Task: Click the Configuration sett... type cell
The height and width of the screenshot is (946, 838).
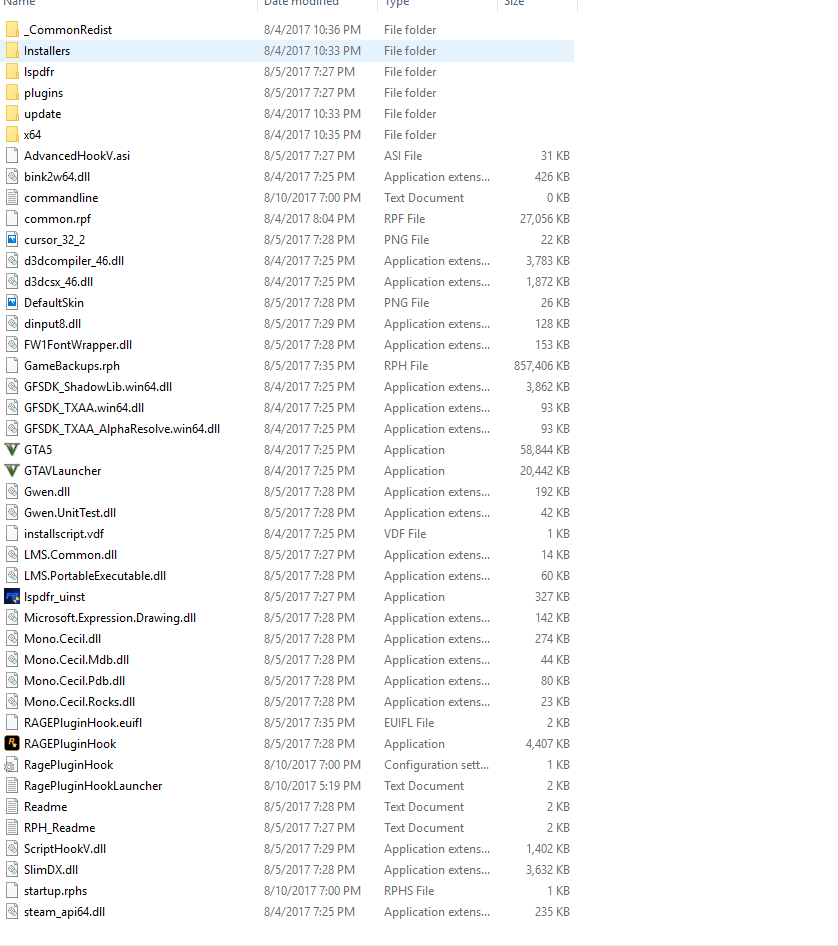Action: 436,765
